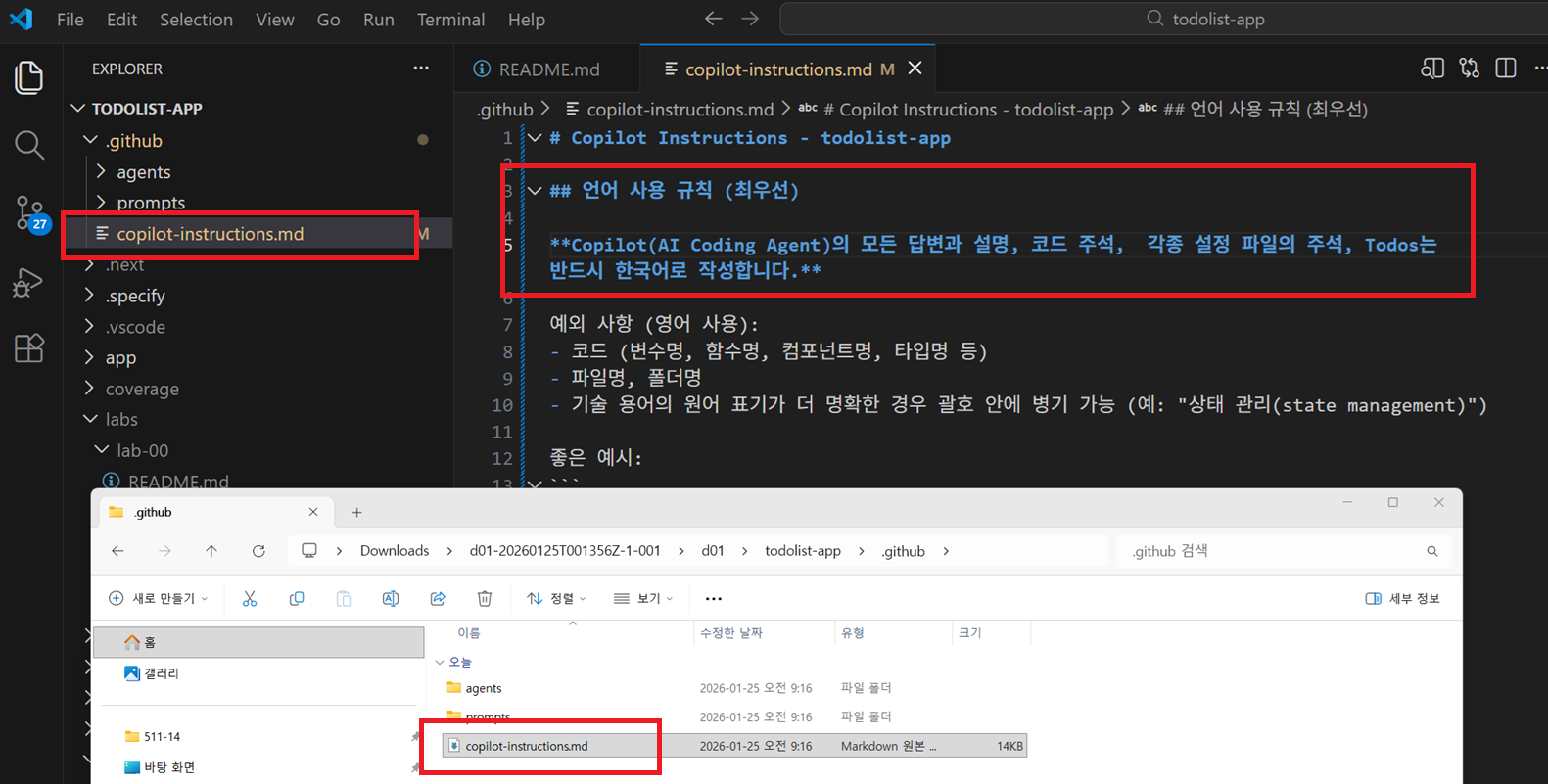Screen dimensions: 1548x784
Task: Open the Explorer panel more actions menu
Action: pos(421,69)
